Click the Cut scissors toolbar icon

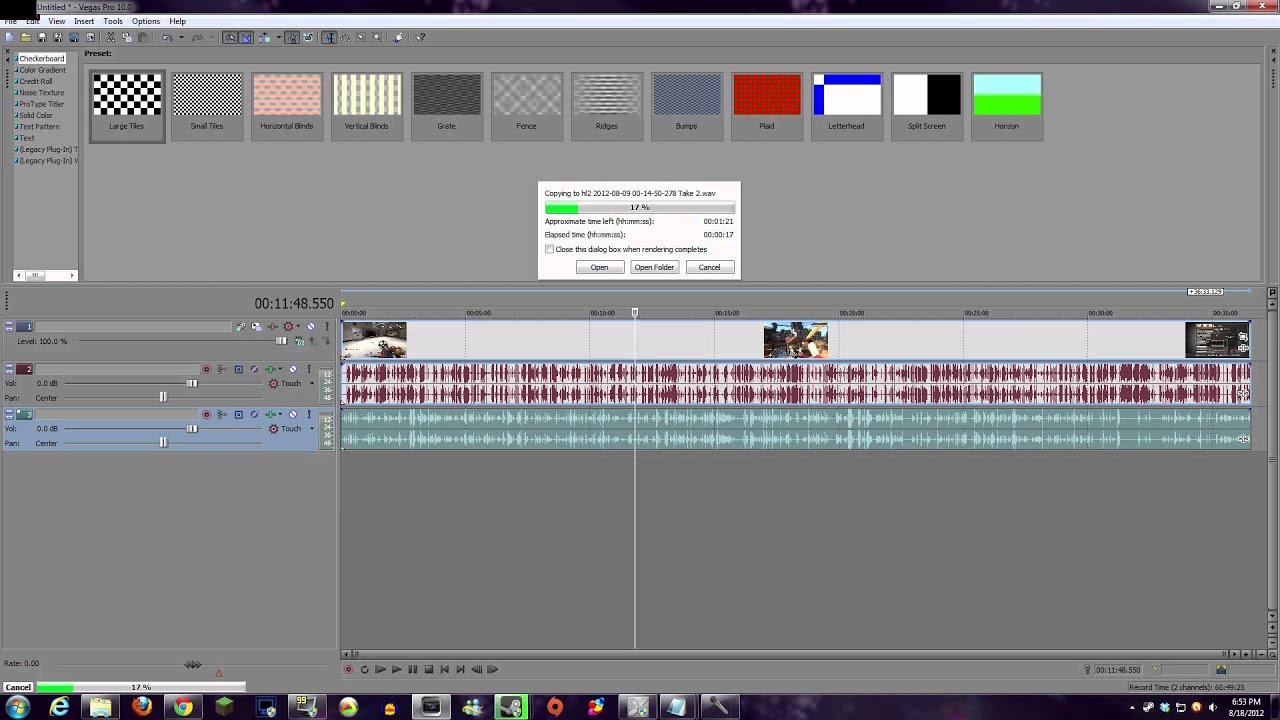(110, 38)
